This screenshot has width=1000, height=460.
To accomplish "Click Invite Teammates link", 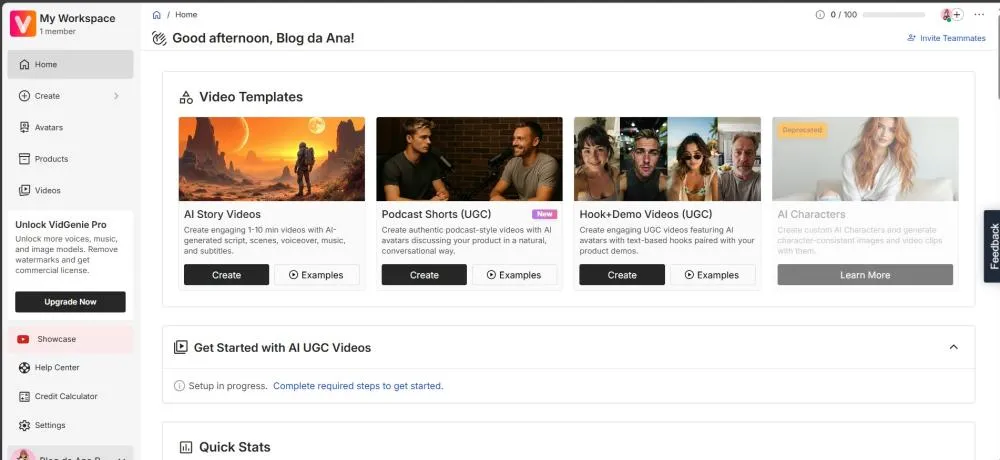I will (945, 38).
